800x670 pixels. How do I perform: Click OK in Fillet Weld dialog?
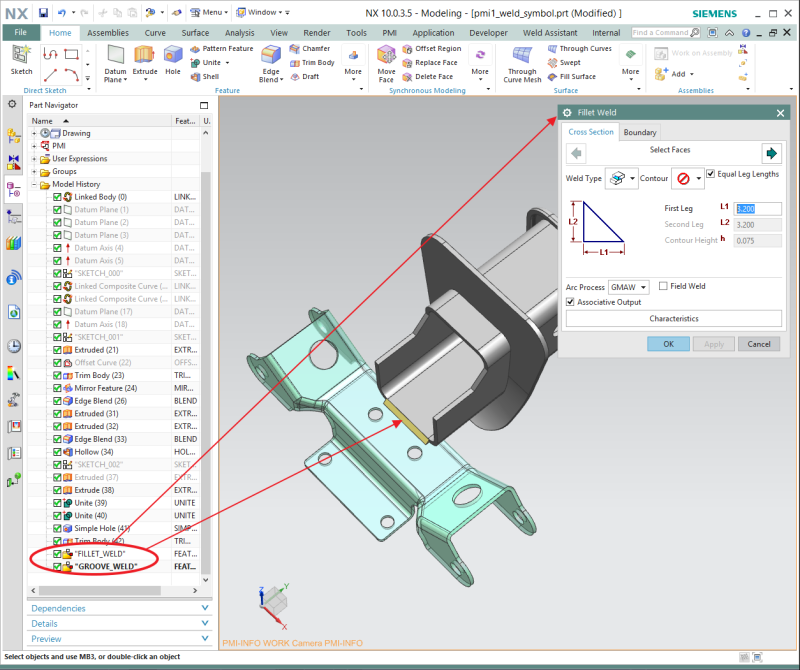[x=668, y=344]
